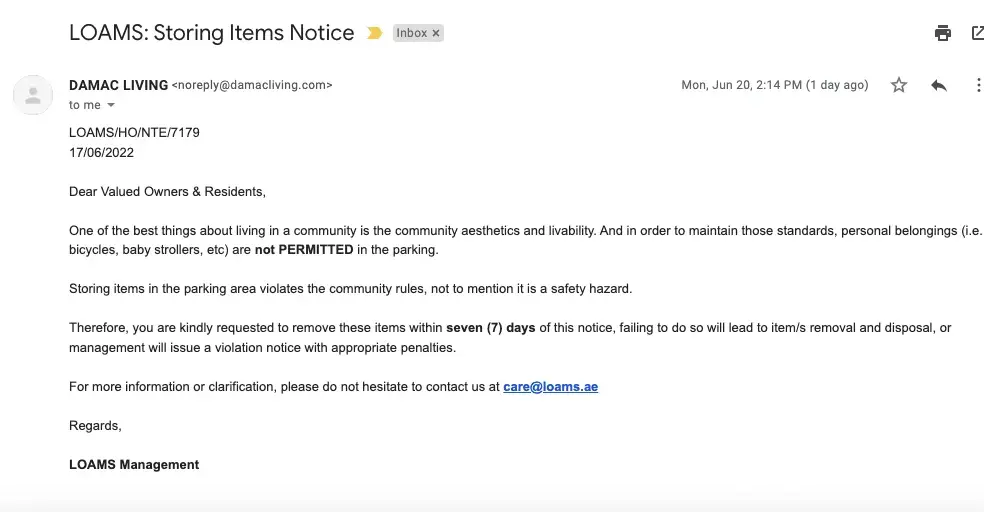Open the email in a new window

pos(977,33)
